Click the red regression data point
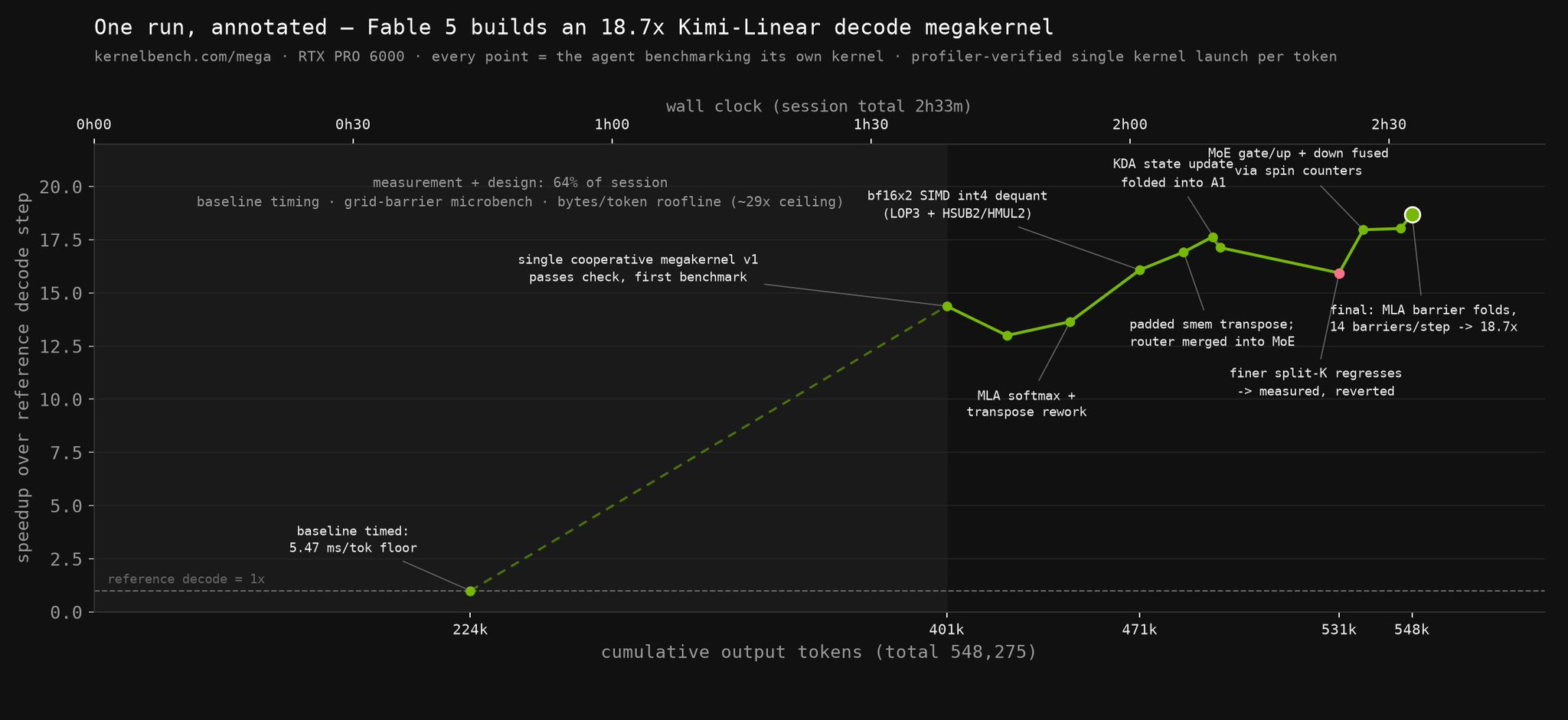1568x720 pixels. pyautogui.click(x=1339, y=273)
